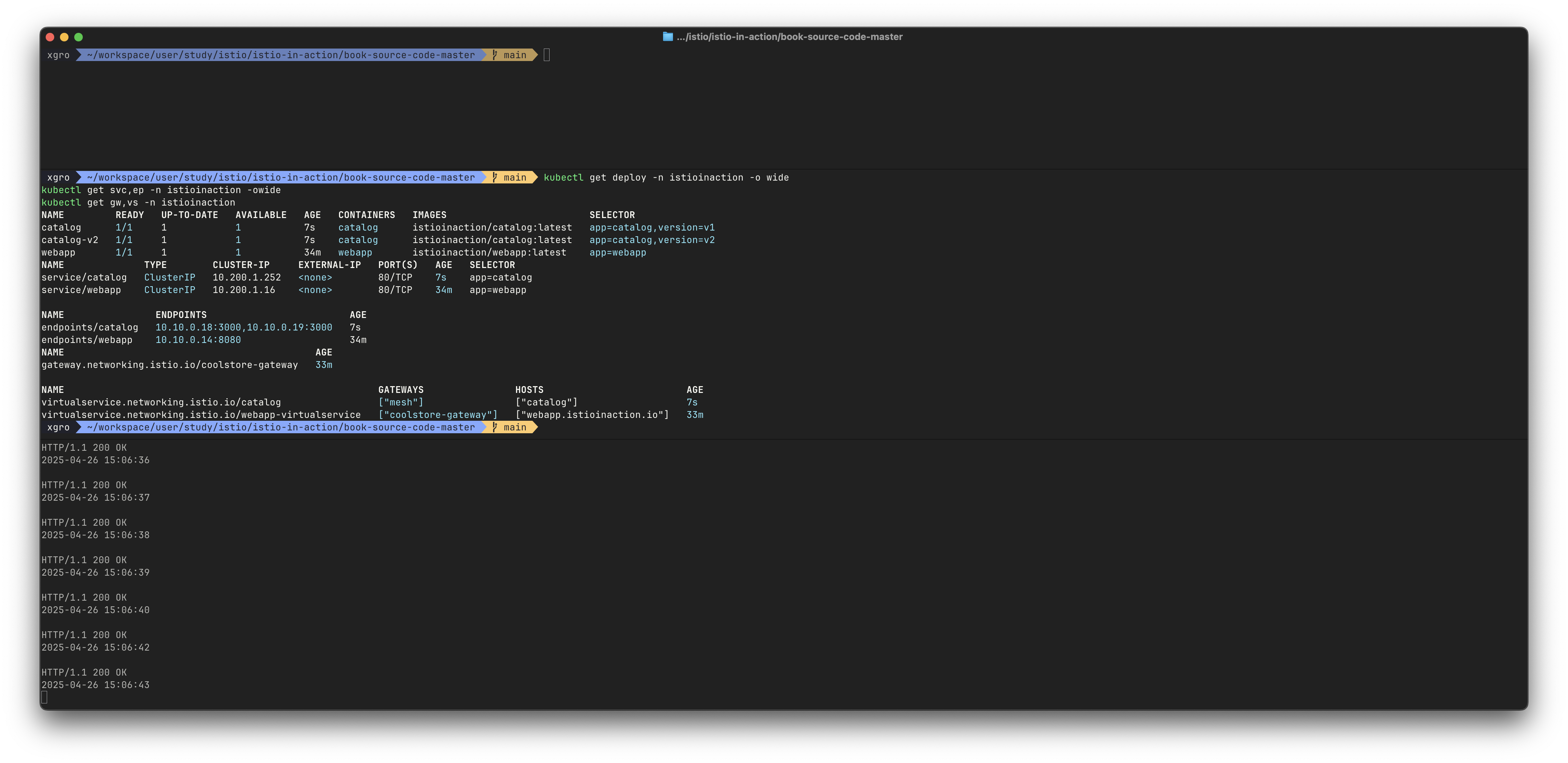Click '["webapp.istioinaction.io"]' hosts value

tap(592, 415)
